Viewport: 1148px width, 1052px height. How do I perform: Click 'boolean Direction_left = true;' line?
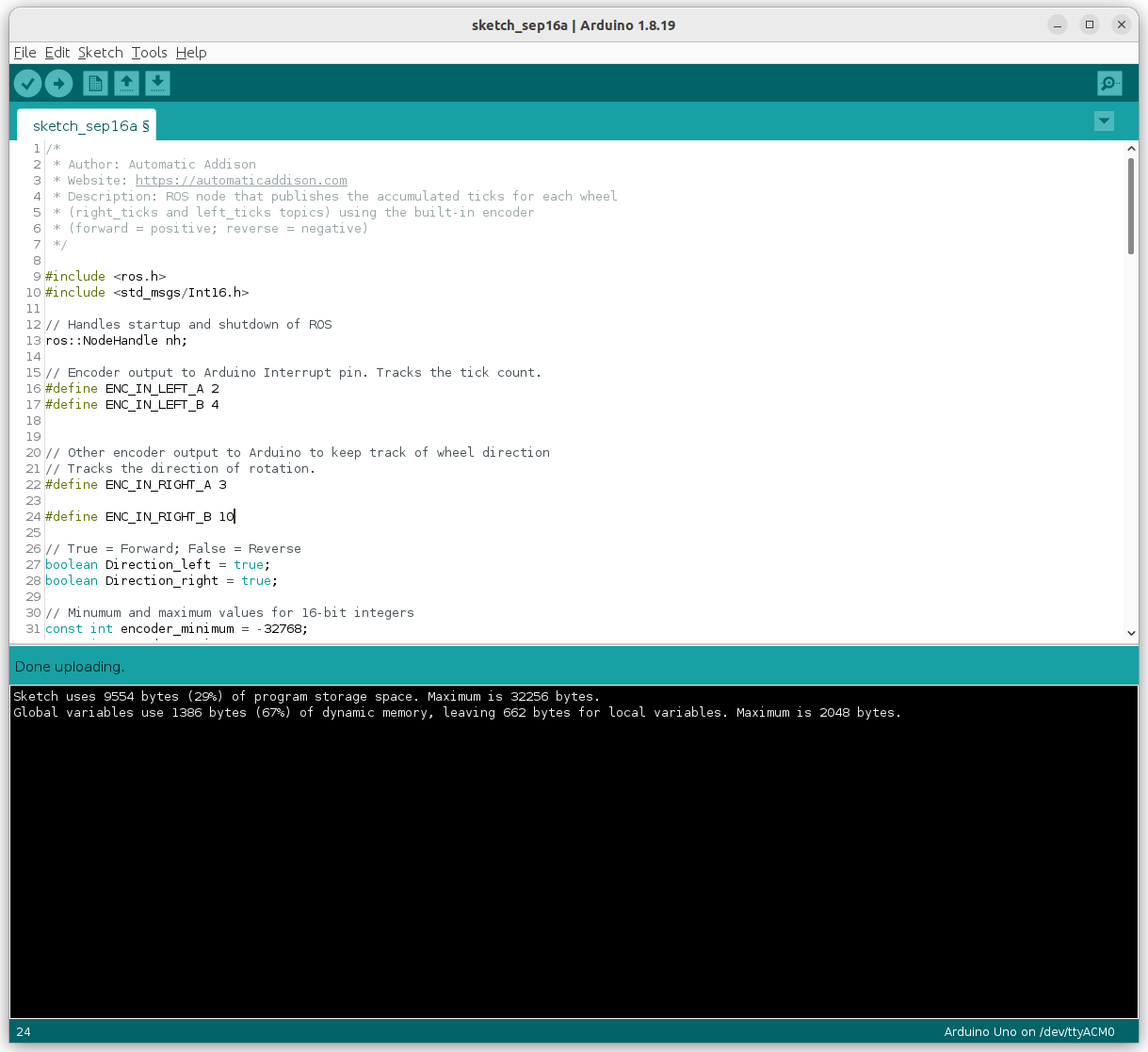[158, 565]
